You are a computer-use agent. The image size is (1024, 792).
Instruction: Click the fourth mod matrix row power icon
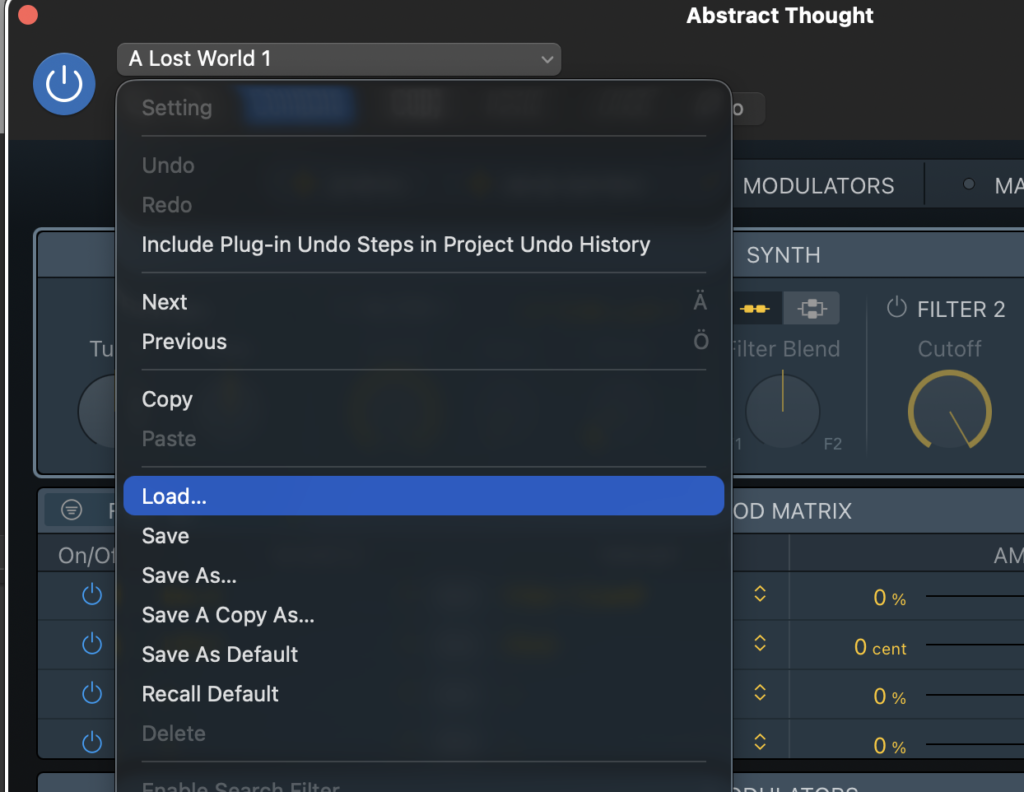92,742
